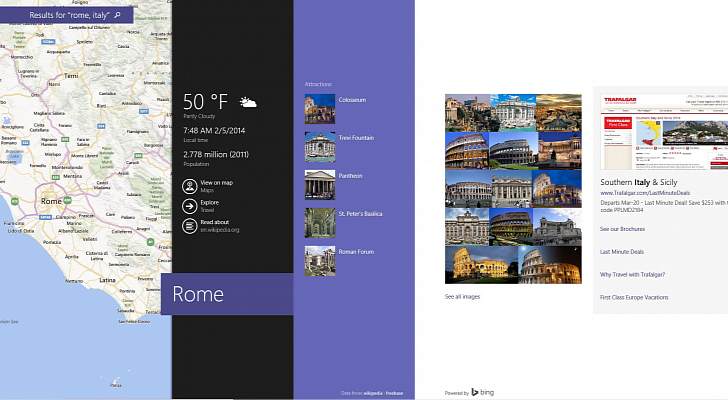Image resolution: width=728 pixels, height=400 pixels.
Task: Click the partly cloudy weather icon
Action: pyautogui.click(x=248, y=102)
